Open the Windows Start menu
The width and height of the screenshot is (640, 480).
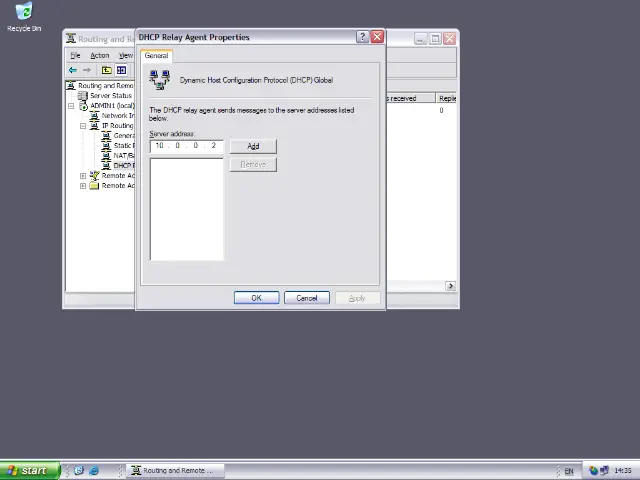[27, 470]
